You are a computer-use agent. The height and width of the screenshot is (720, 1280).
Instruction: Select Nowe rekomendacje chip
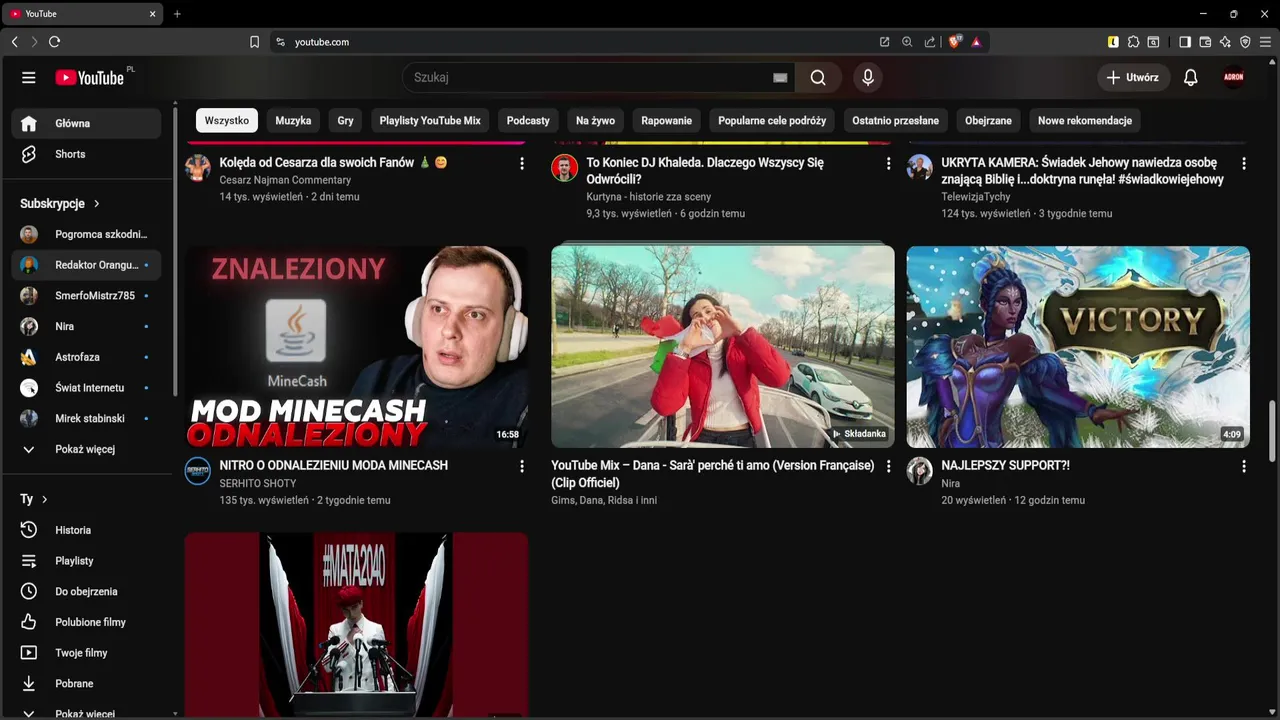[x=1085, y=120]
